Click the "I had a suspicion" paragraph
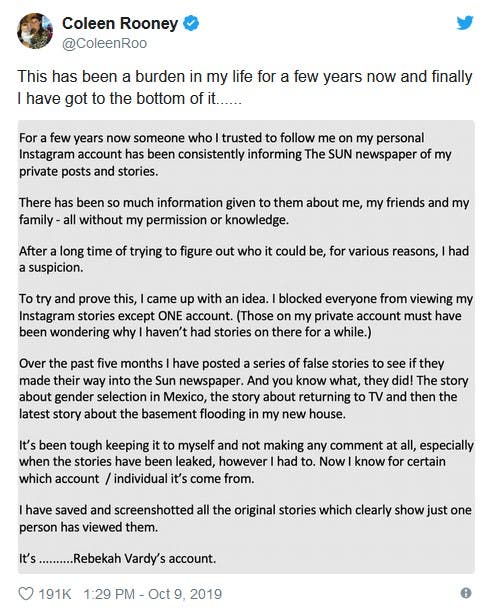The width and height of the screenshot is (490, 613). click(x=244, y=259)
